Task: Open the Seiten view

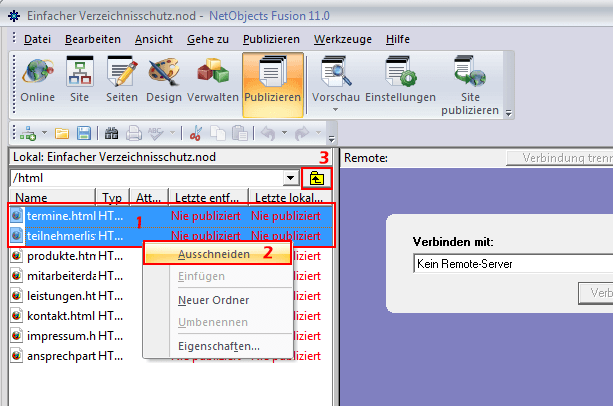Action: click(122, 81)
